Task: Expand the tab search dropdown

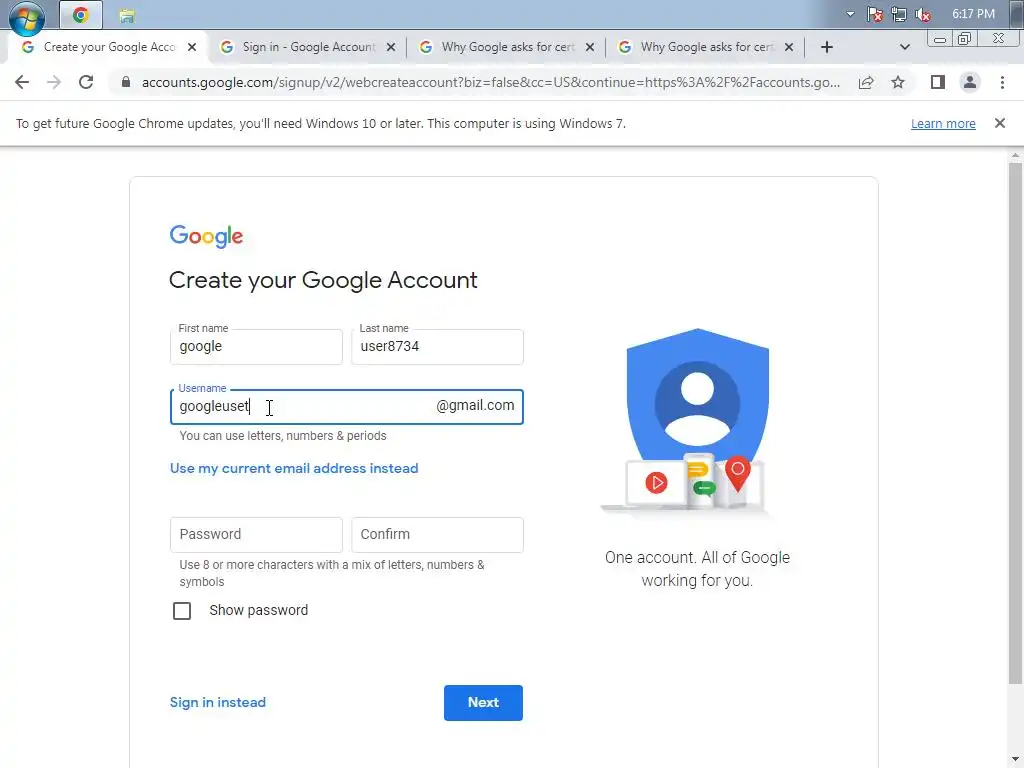Action: (x=904, y=47)
